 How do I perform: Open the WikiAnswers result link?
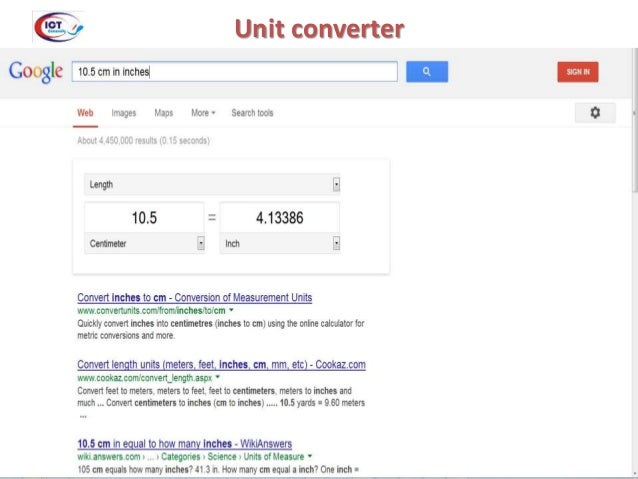184,444
